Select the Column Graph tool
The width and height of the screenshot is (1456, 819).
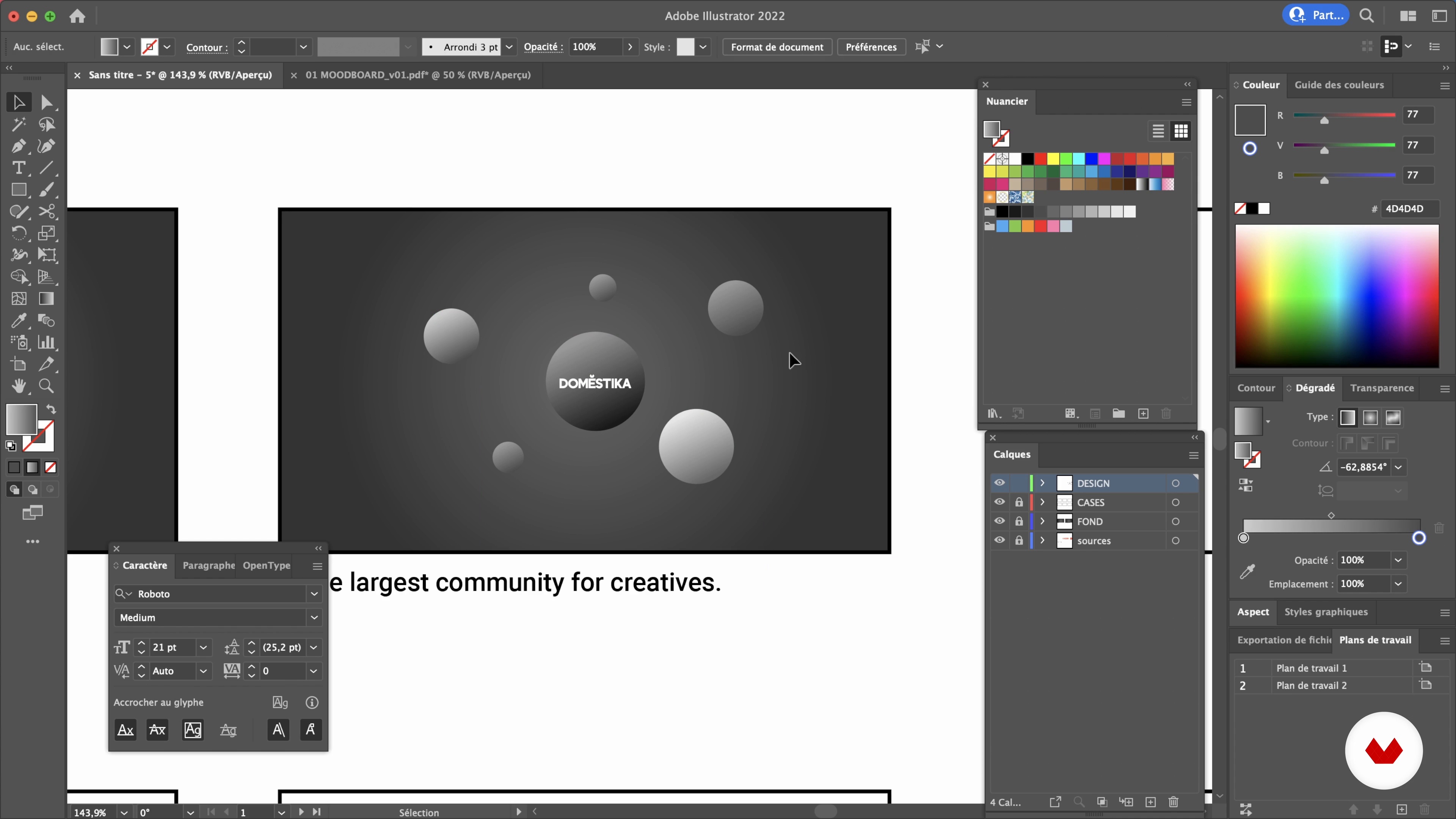point(47,342)
